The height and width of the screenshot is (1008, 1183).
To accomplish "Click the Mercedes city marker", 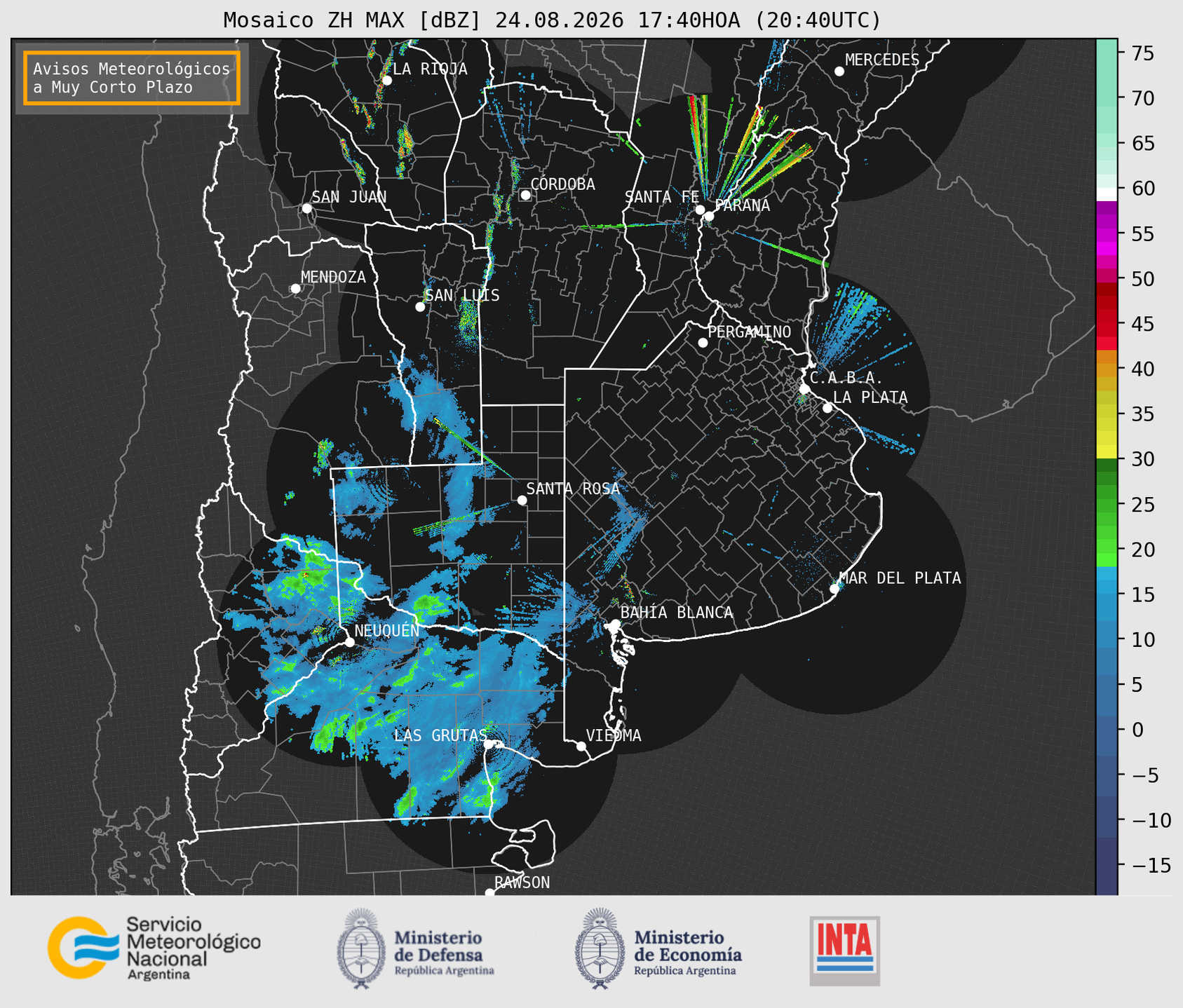I will click(x=839, y=71).
